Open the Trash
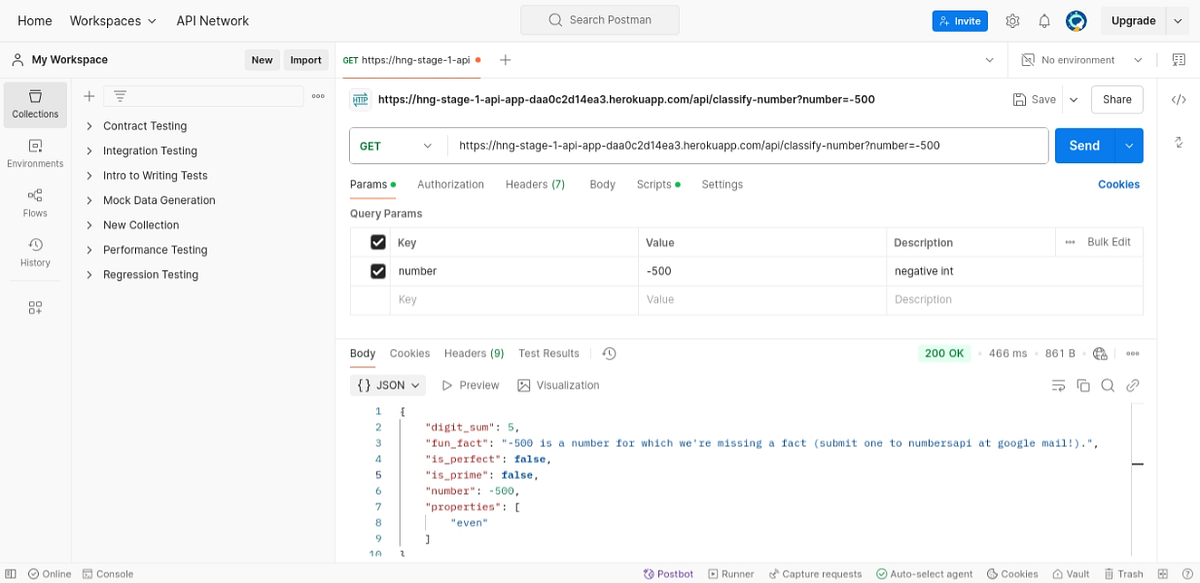This screenshot has height=583, width=1200. click(1124, 573)
